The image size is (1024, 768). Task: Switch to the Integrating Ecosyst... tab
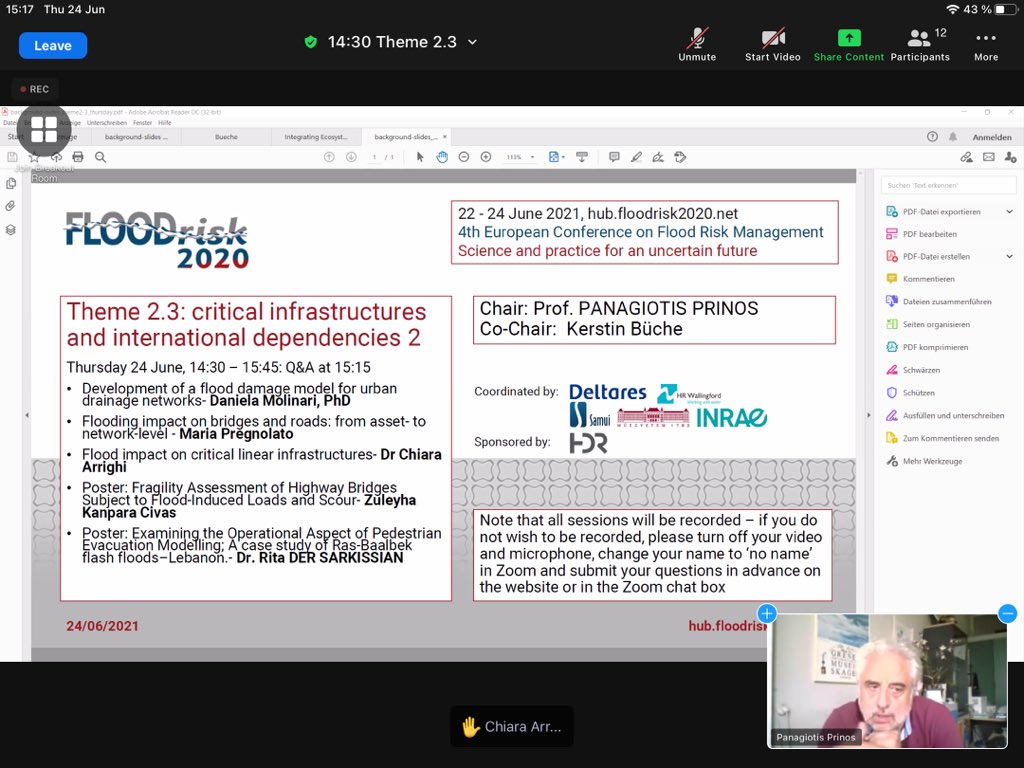point(316,136)
